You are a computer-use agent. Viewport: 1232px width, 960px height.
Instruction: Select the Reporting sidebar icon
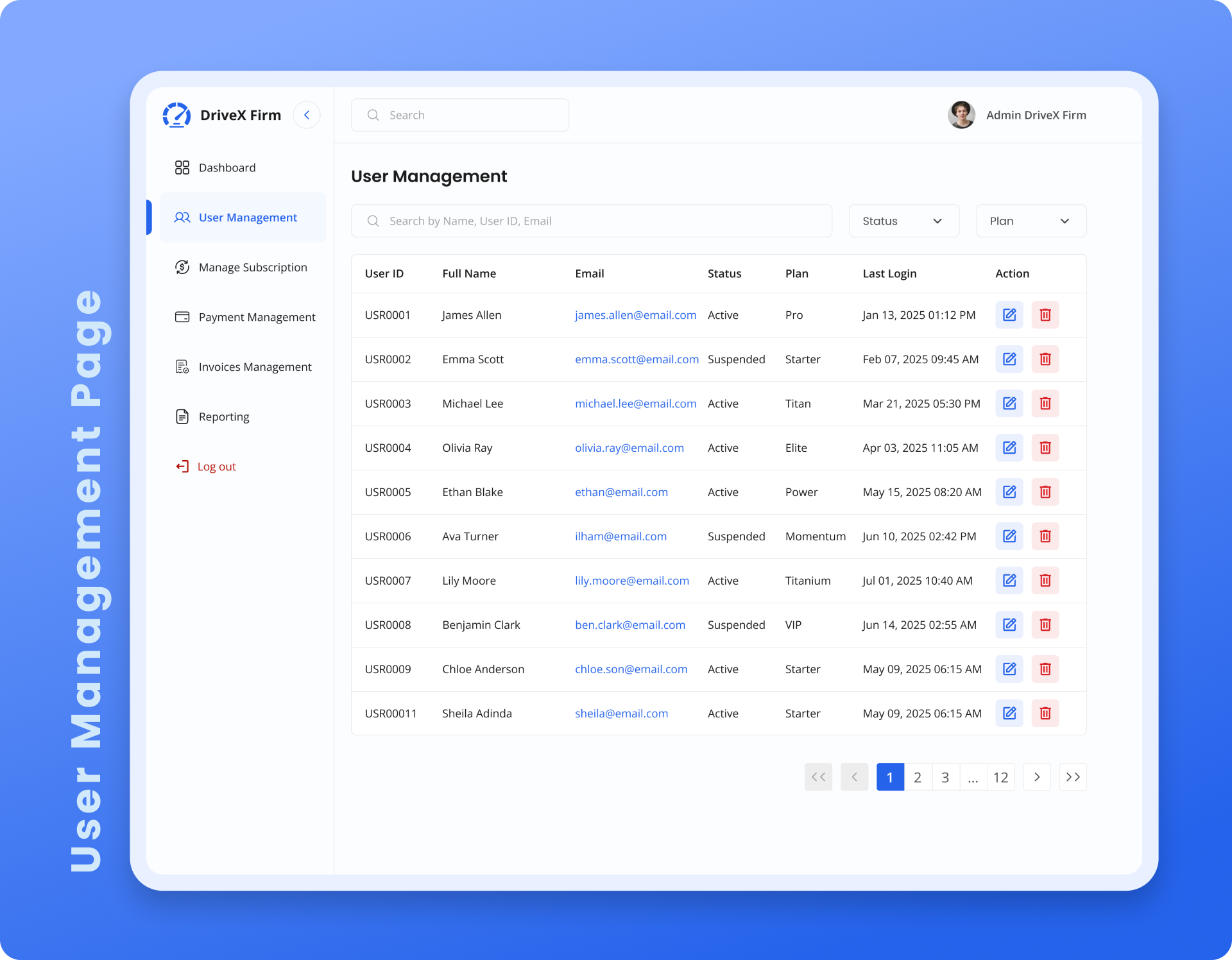(x=182, y=416)
